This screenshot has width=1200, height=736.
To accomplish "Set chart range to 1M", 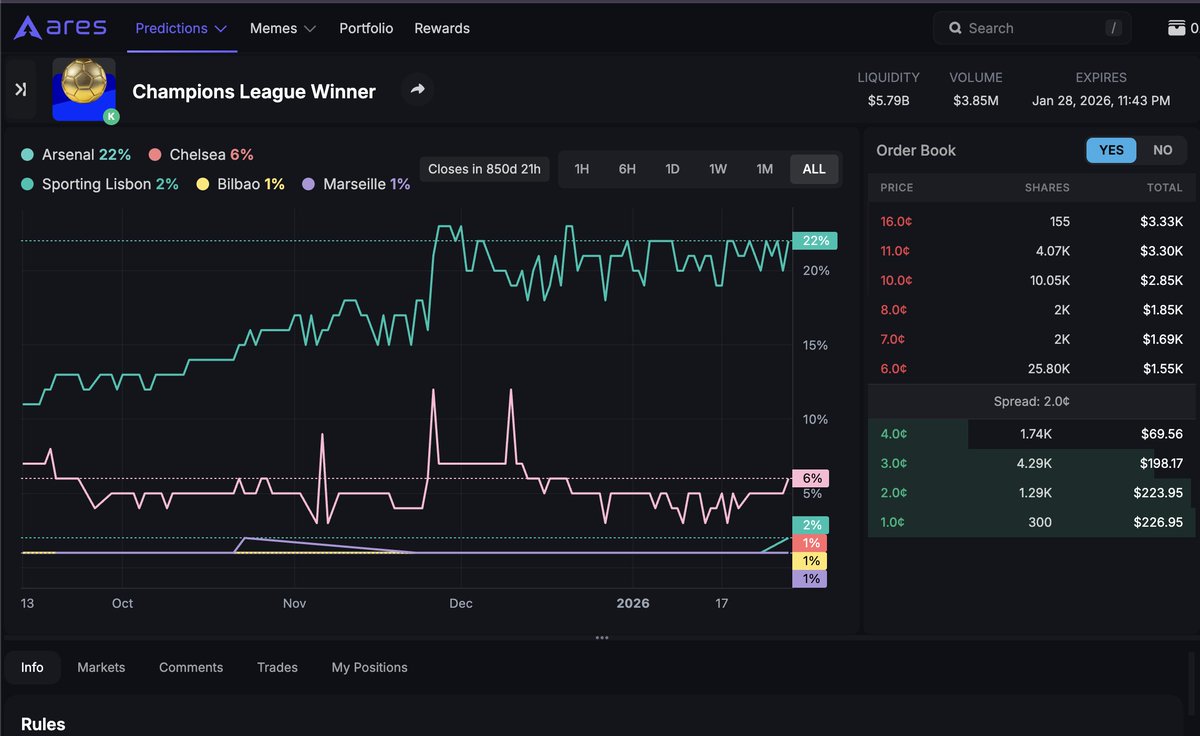I will point(765,169).
